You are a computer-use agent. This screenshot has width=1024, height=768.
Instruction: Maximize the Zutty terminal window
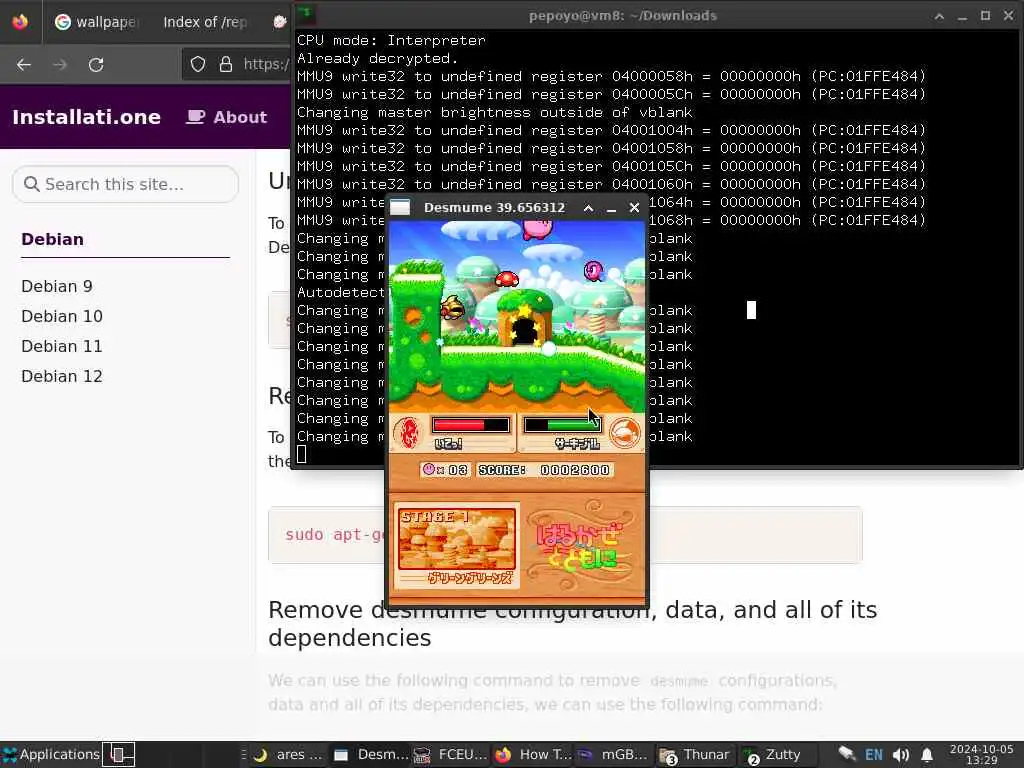tap(985, 16)
